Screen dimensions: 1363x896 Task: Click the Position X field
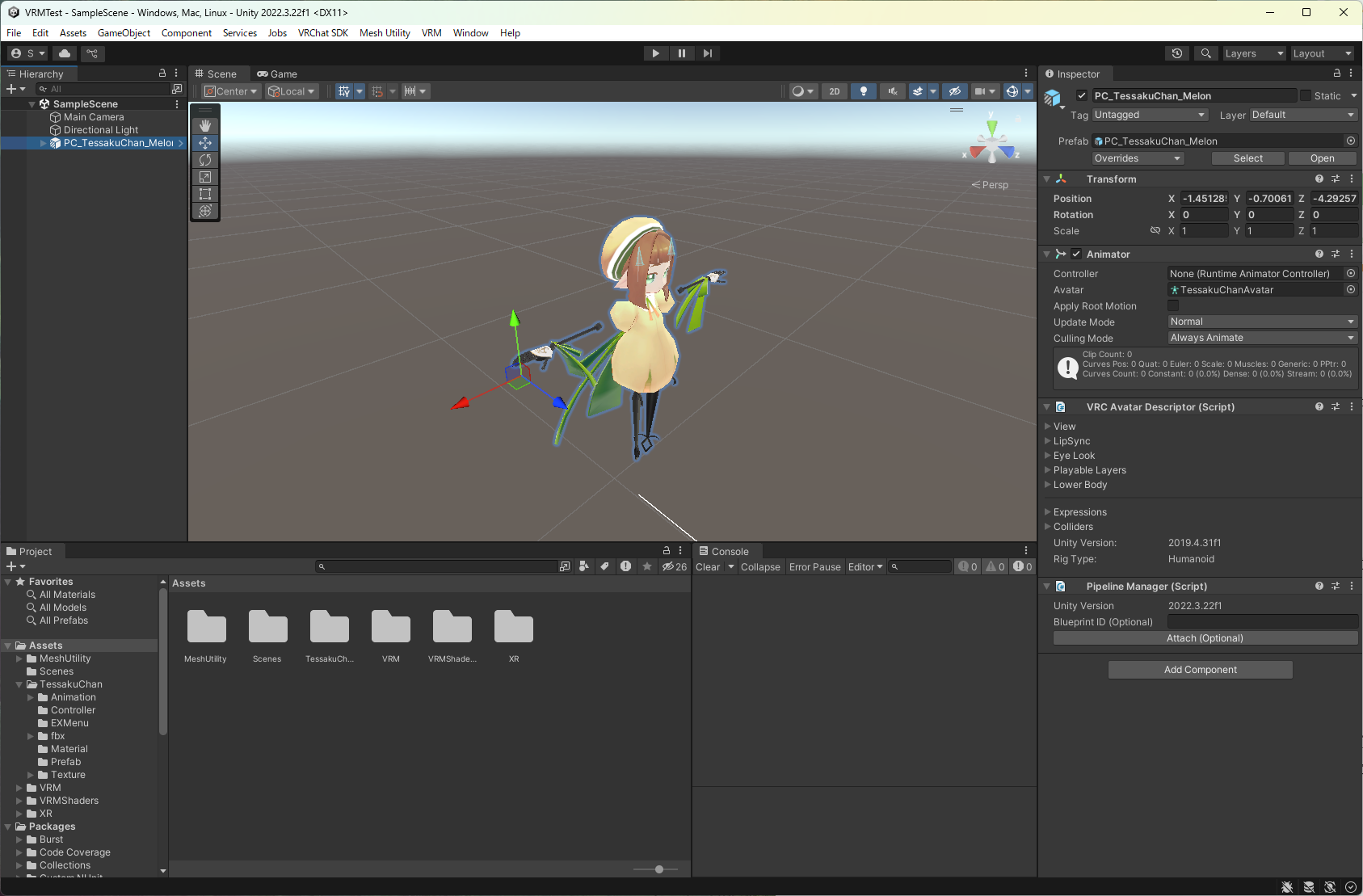pos(1204,198)
